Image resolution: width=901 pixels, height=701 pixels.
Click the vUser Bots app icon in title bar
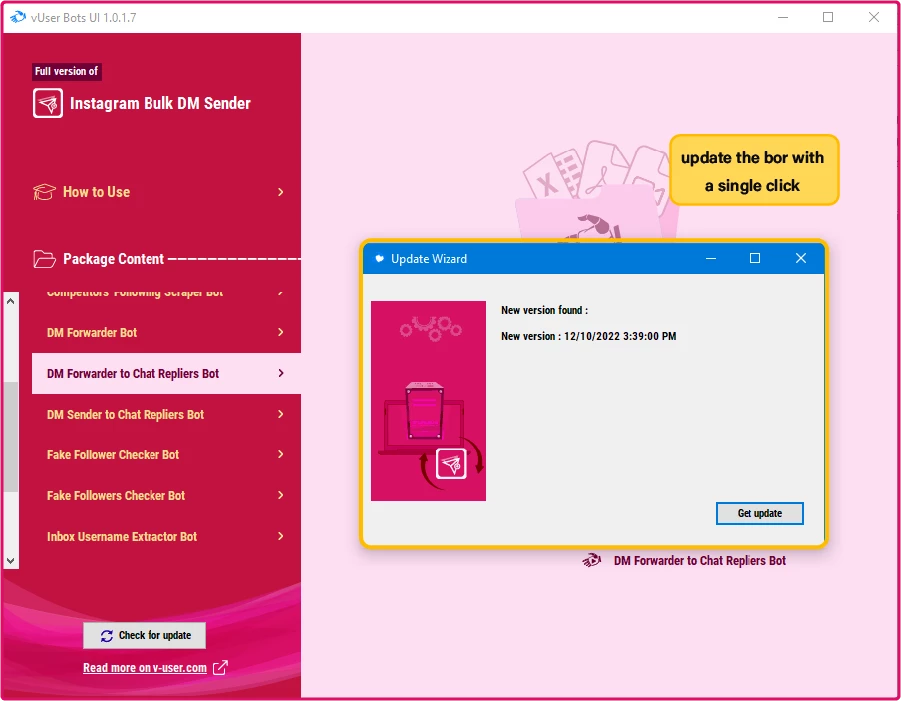18,17
